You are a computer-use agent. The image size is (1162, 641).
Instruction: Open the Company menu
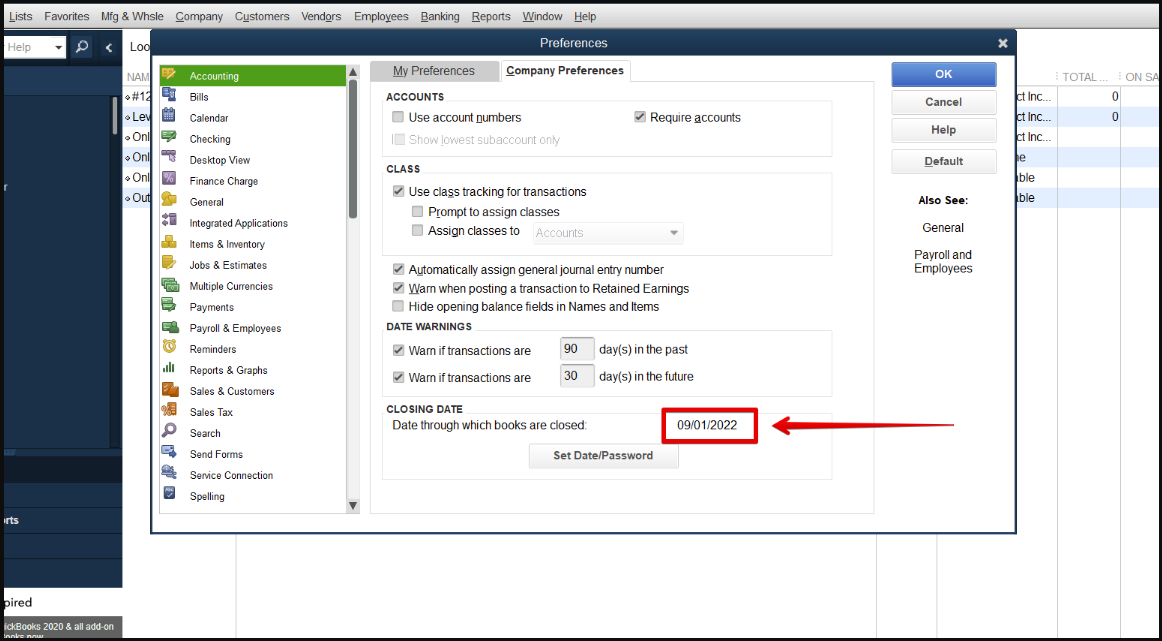pos(199,16)
